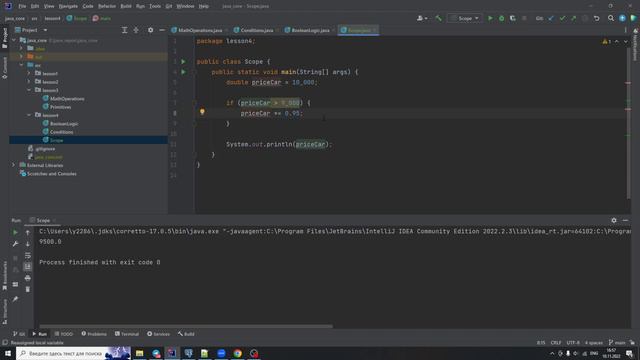Expand the lesson2 package folder
The width and height of the screenshot is (640, 360).
[x=29, y=82]
